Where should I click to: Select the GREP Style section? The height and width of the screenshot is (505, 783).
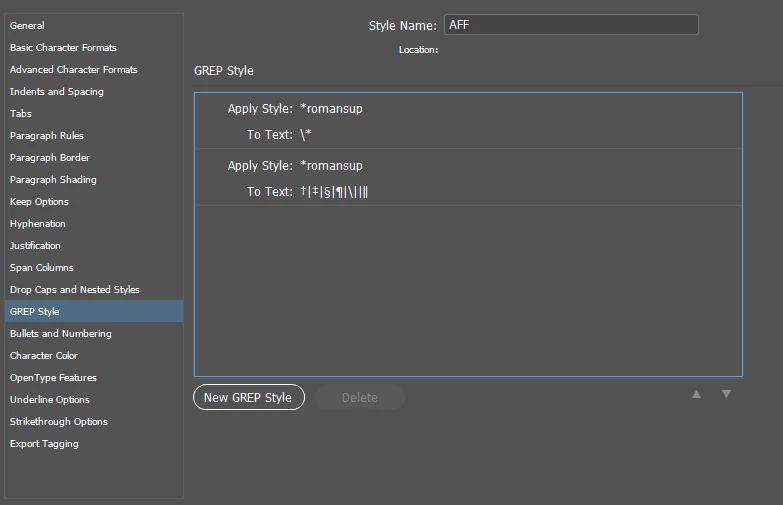point(94,311)
